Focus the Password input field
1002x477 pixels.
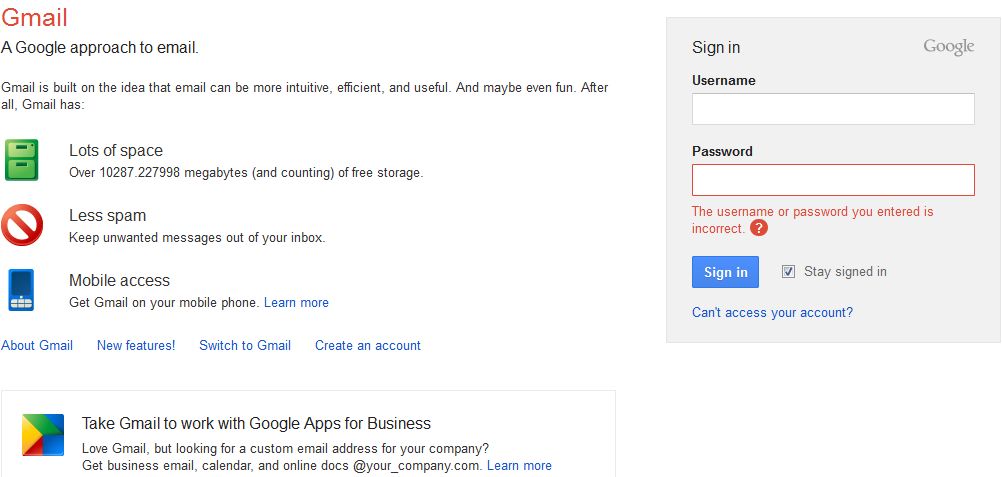tap(833, 180)
